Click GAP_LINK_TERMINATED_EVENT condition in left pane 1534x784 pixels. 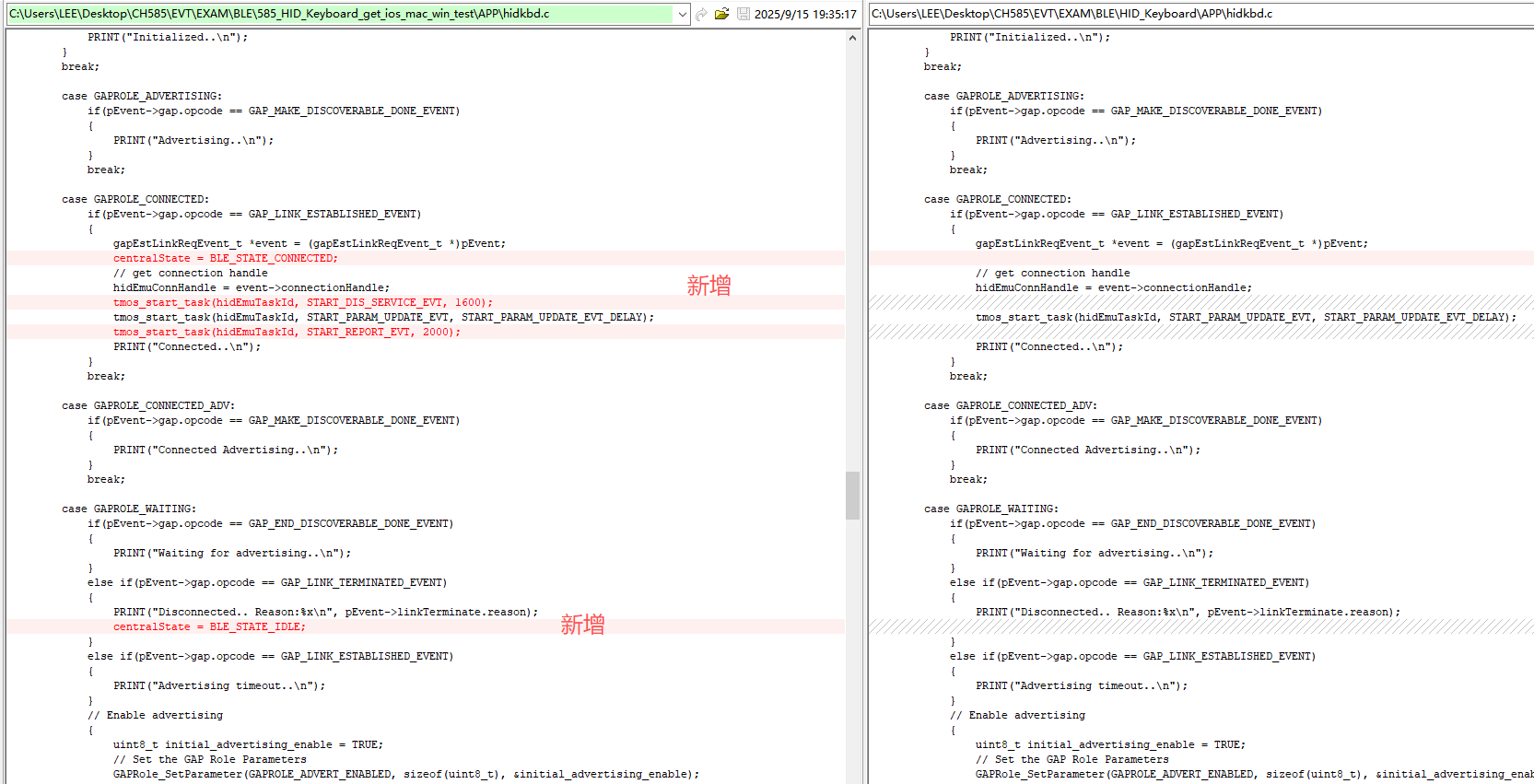coord(267,582)
